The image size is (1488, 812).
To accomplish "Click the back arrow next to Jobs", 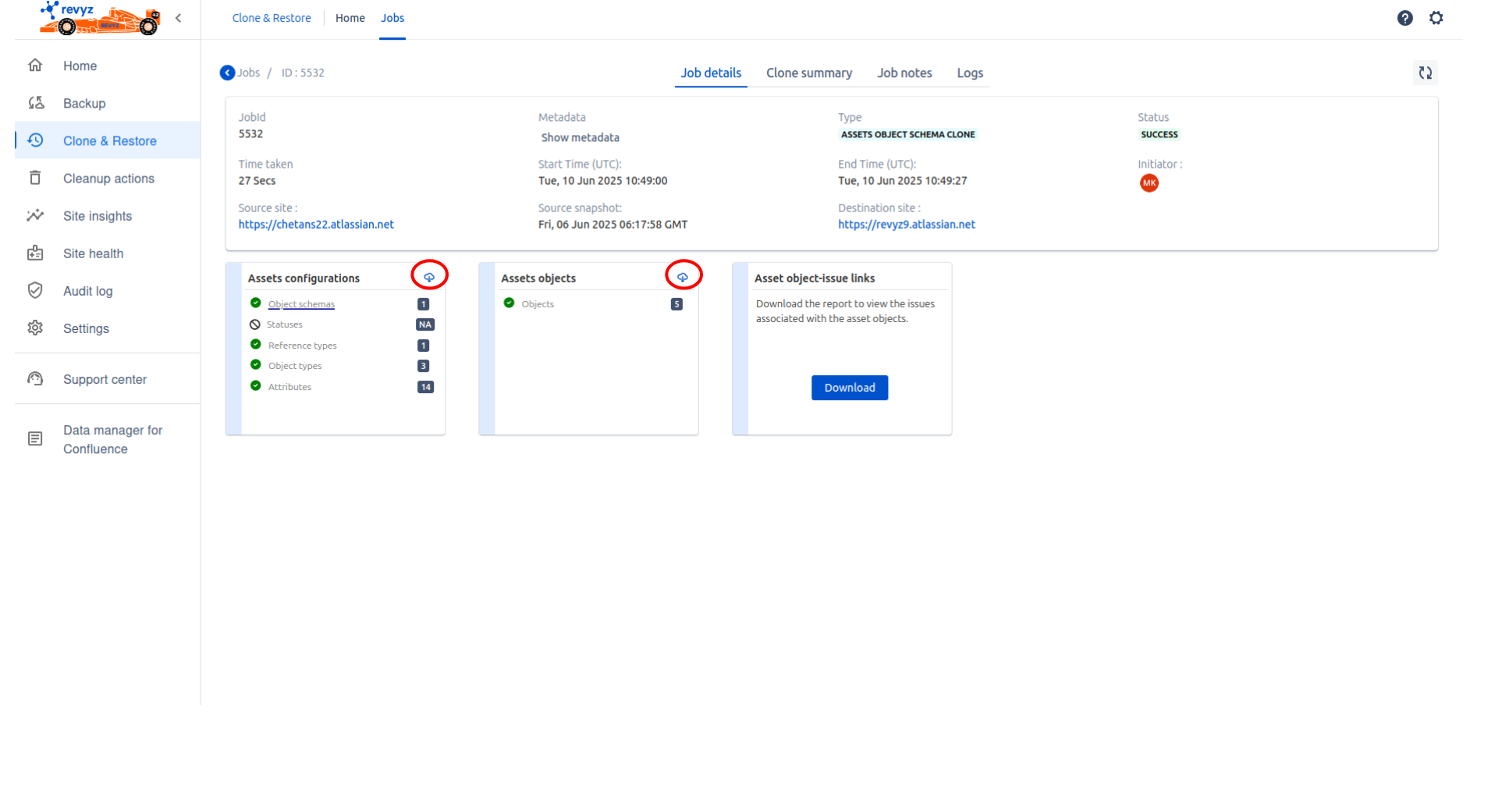I will tap(227, 73).
